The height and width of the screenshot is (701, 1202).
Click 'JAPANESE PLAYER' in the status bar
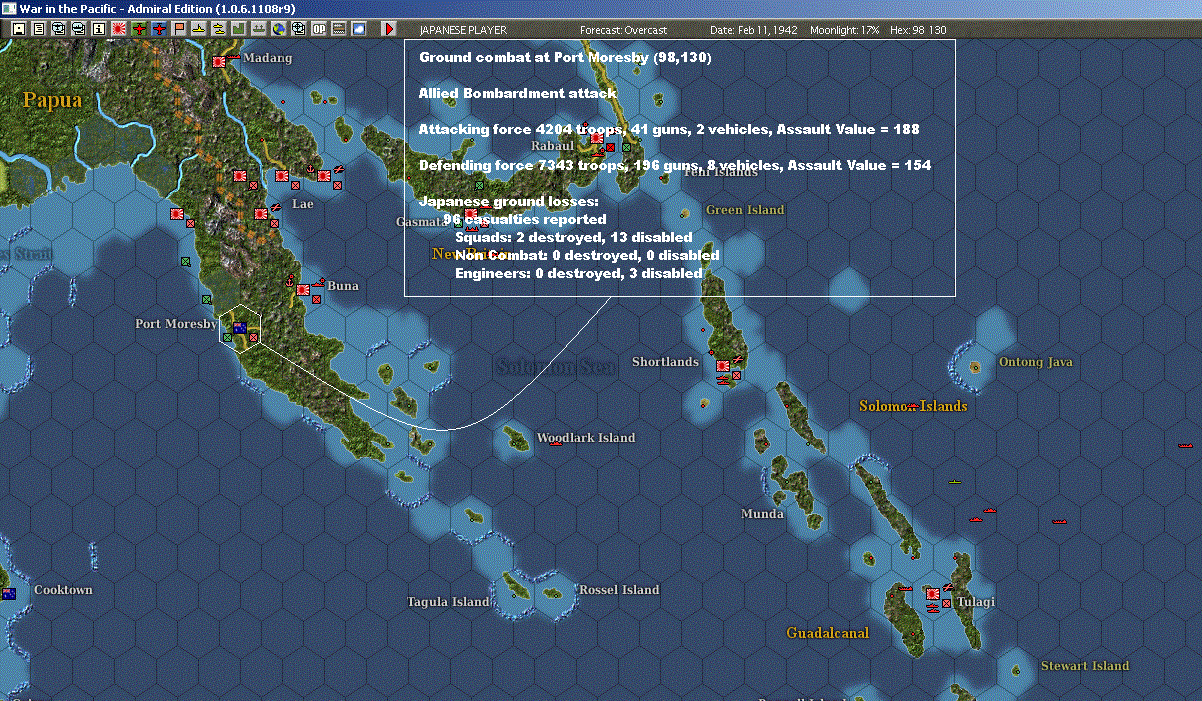pyautogui.click(x=461, y=30)
